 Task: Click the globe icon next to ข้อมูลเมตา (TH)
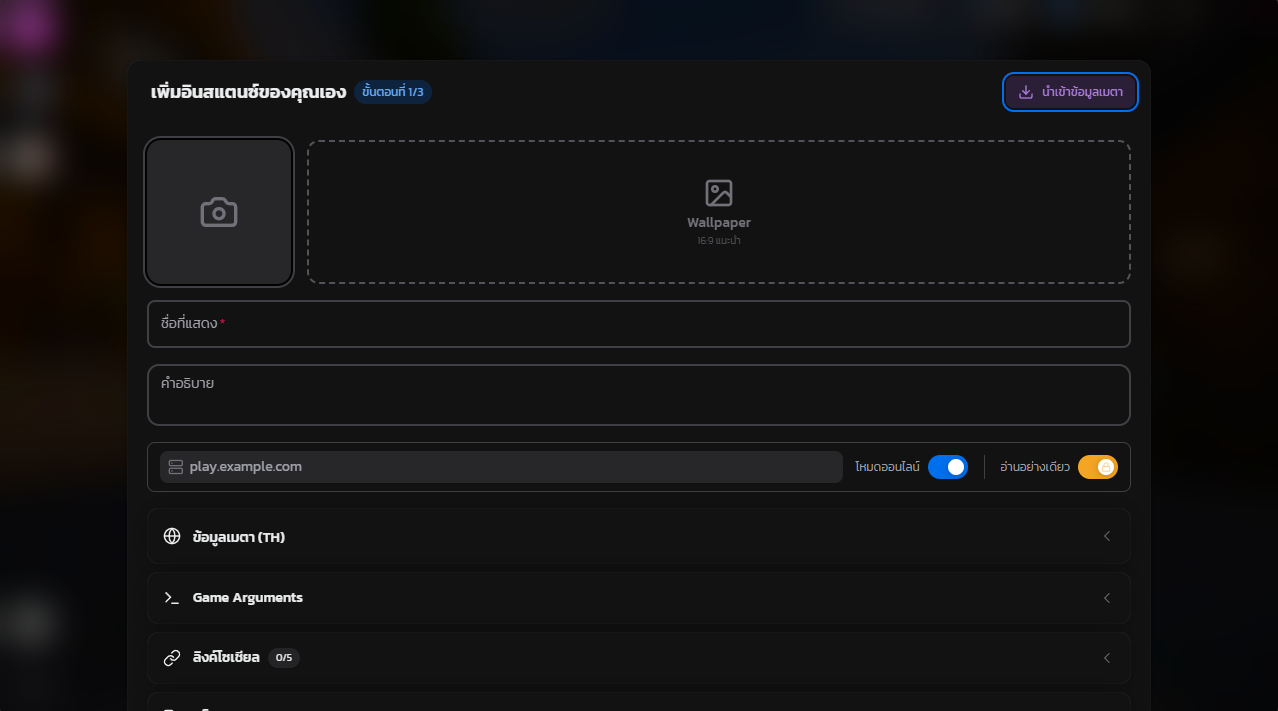pyautogui.click(x=172, y=536)
